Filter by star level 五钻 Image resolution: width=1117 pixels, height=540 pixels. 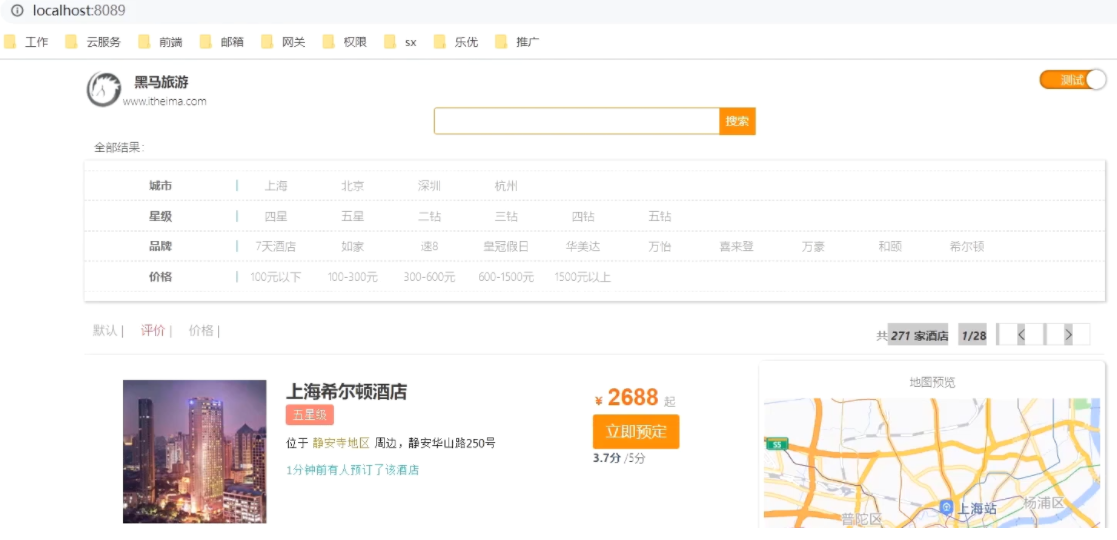(x=660, y=217)
